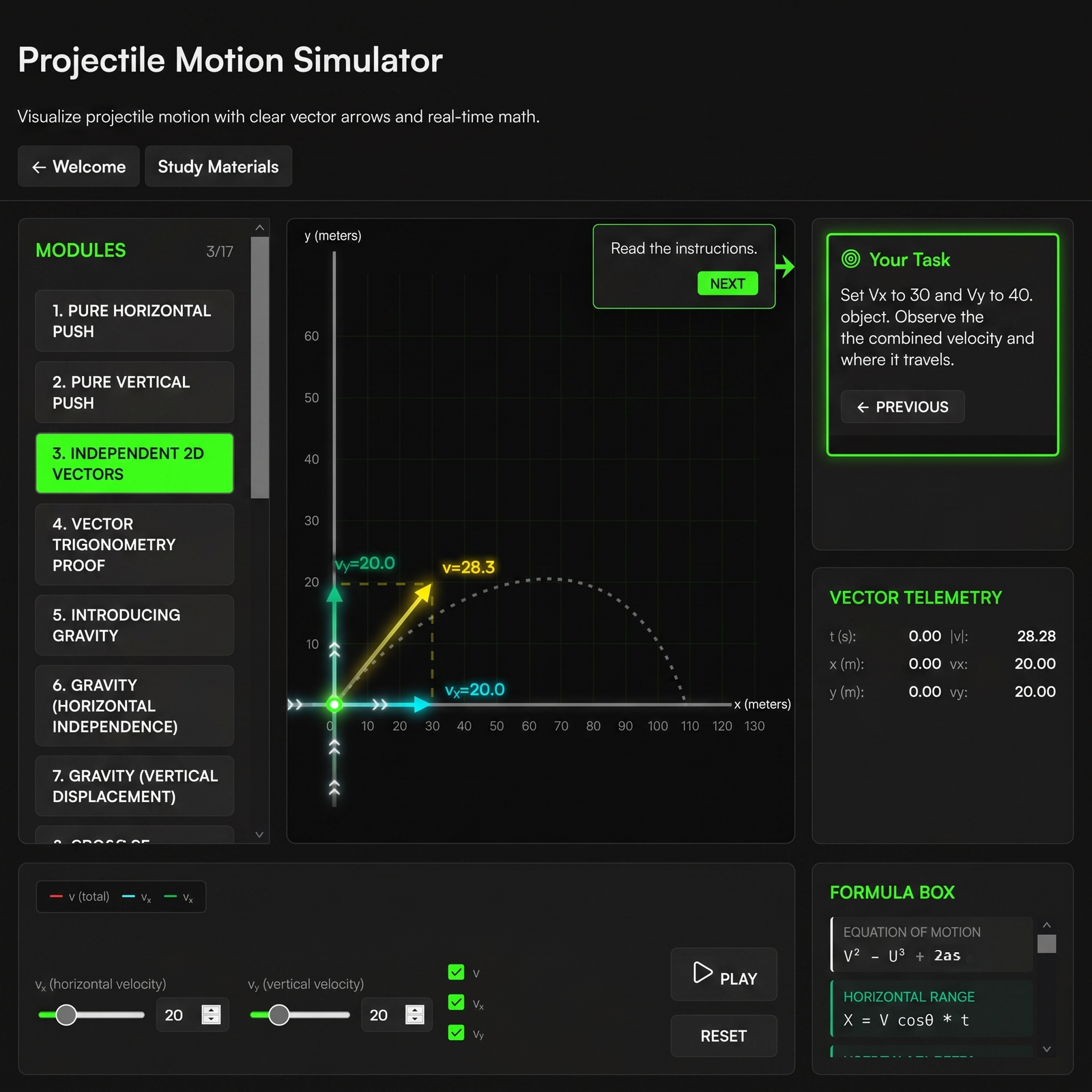
Task: Click the v (total) legend entry
Action: 80,897
